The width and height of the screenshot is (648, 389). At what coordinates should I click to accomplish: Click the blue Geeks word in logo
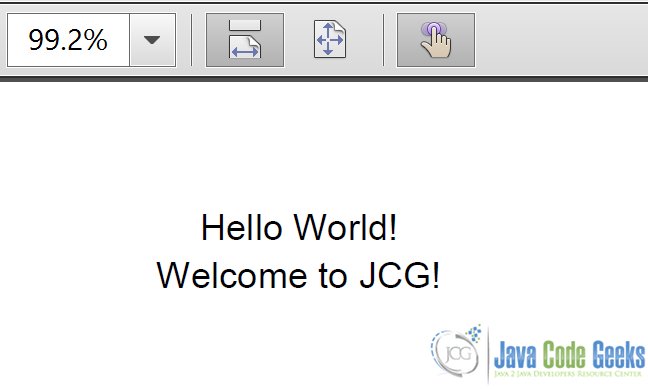(618, 355)
